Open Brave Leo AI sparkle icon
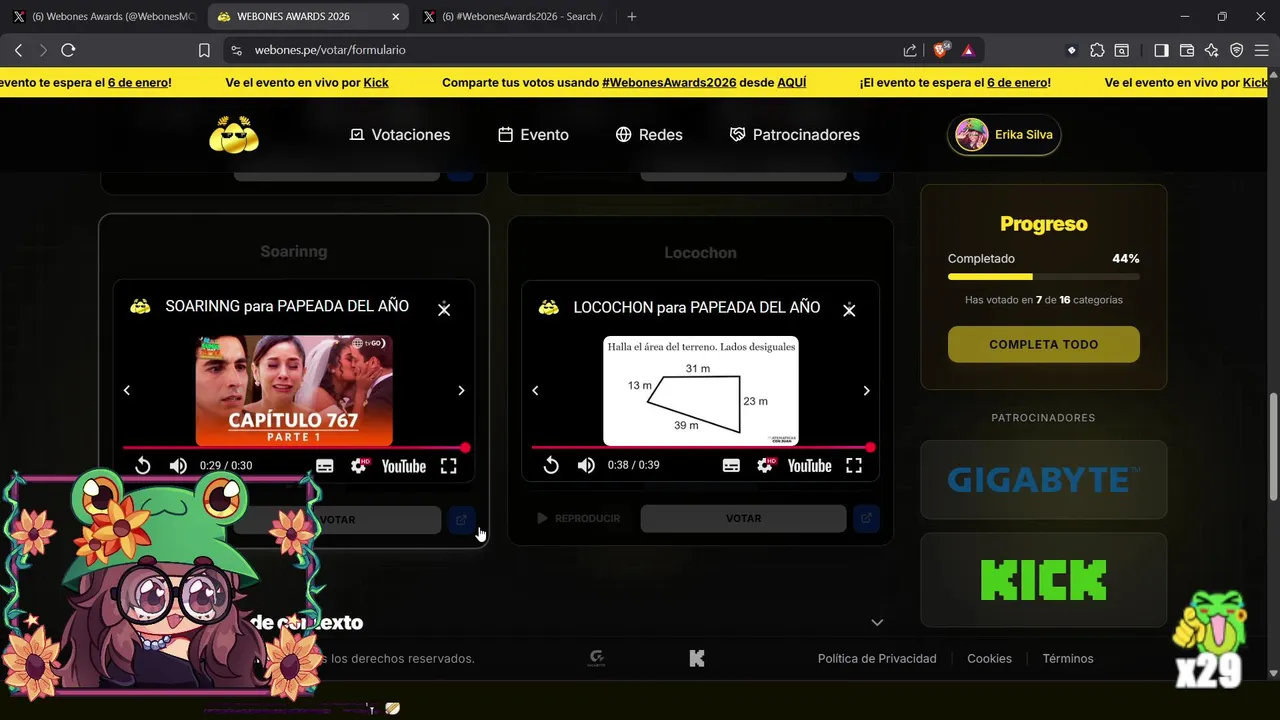 click(1212, 50)
